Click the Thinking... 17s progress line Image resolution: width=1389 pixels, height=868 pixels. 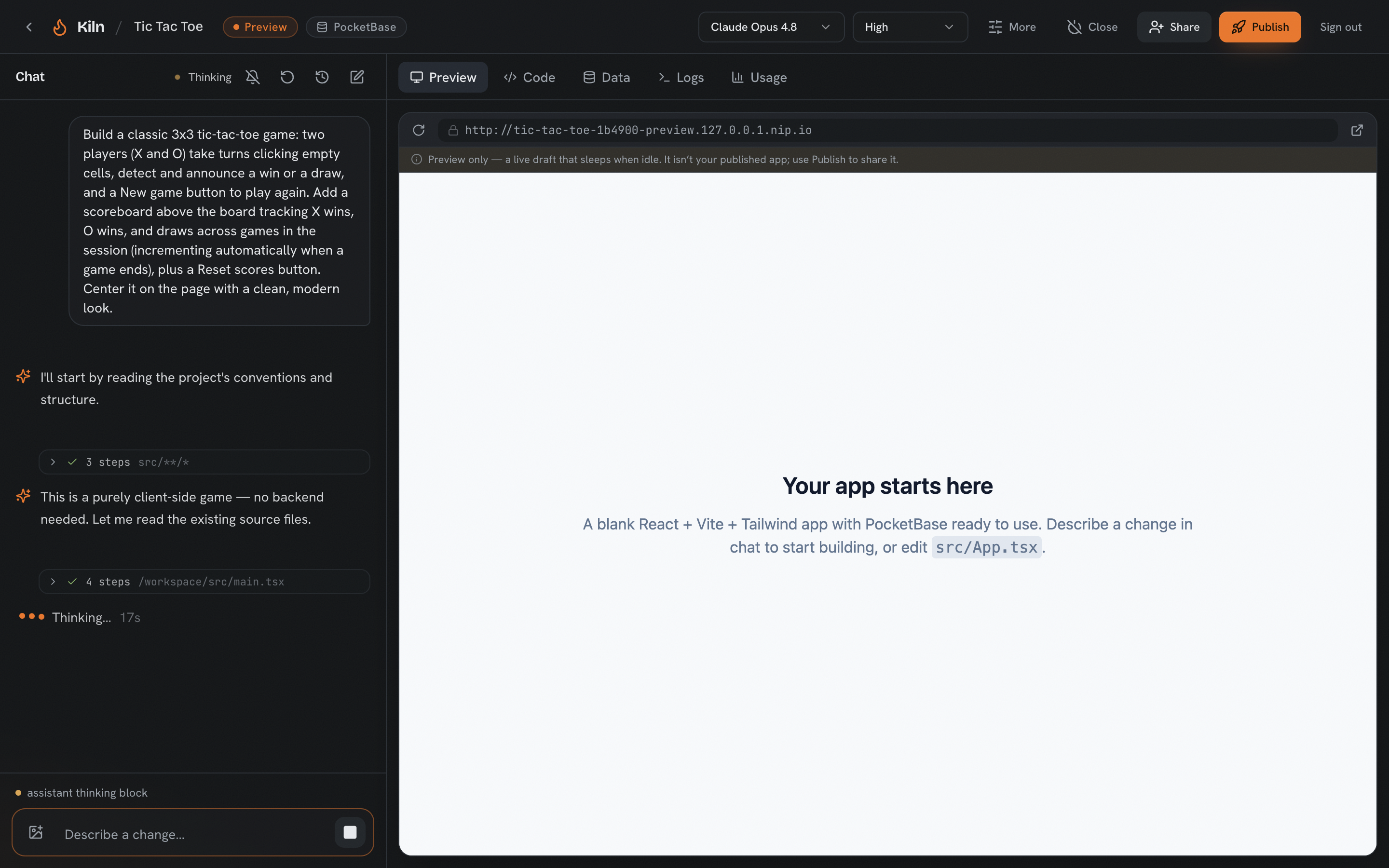[x=80, y=617]
